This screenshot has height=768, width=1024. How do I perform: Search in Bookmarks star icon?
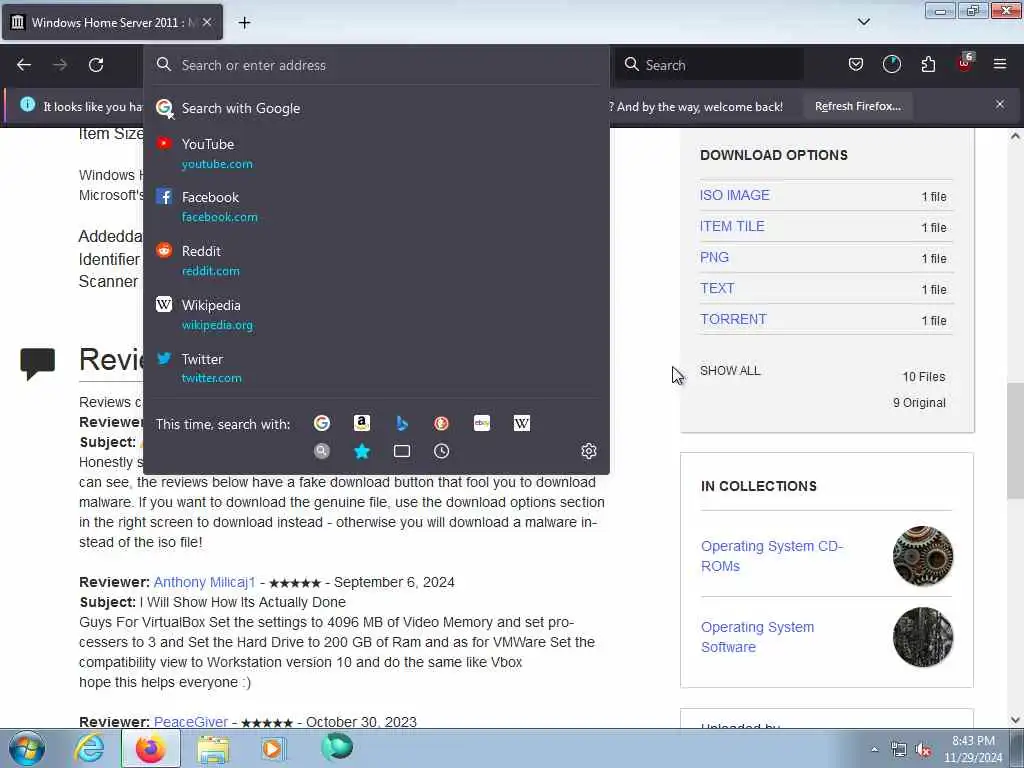[362, 451]
